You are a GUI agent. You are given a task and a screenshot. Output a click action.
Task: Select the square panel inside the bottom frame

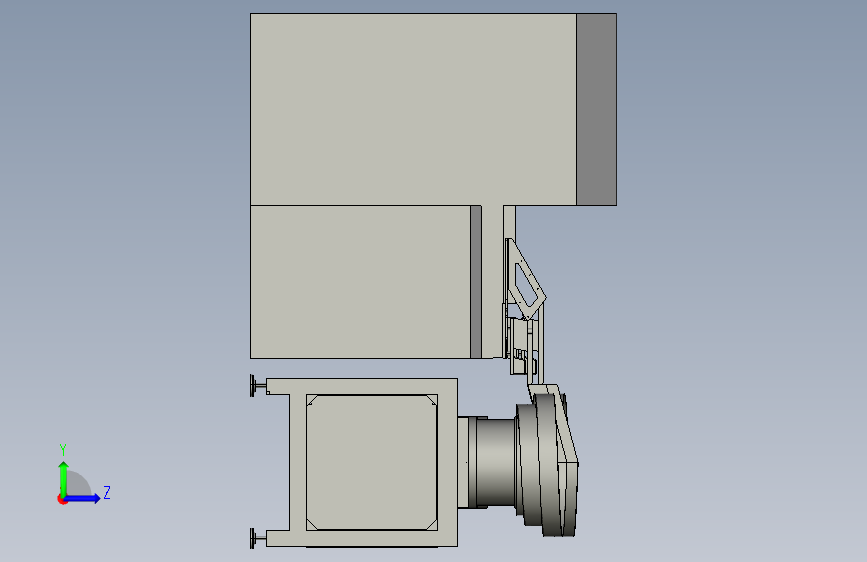[x=372, y=462]
